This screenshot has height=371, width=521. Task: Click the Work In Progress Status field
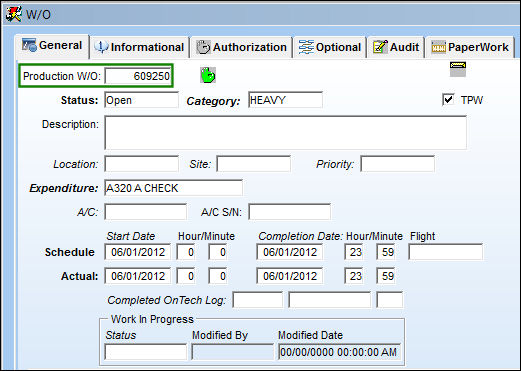click(146, 352)
